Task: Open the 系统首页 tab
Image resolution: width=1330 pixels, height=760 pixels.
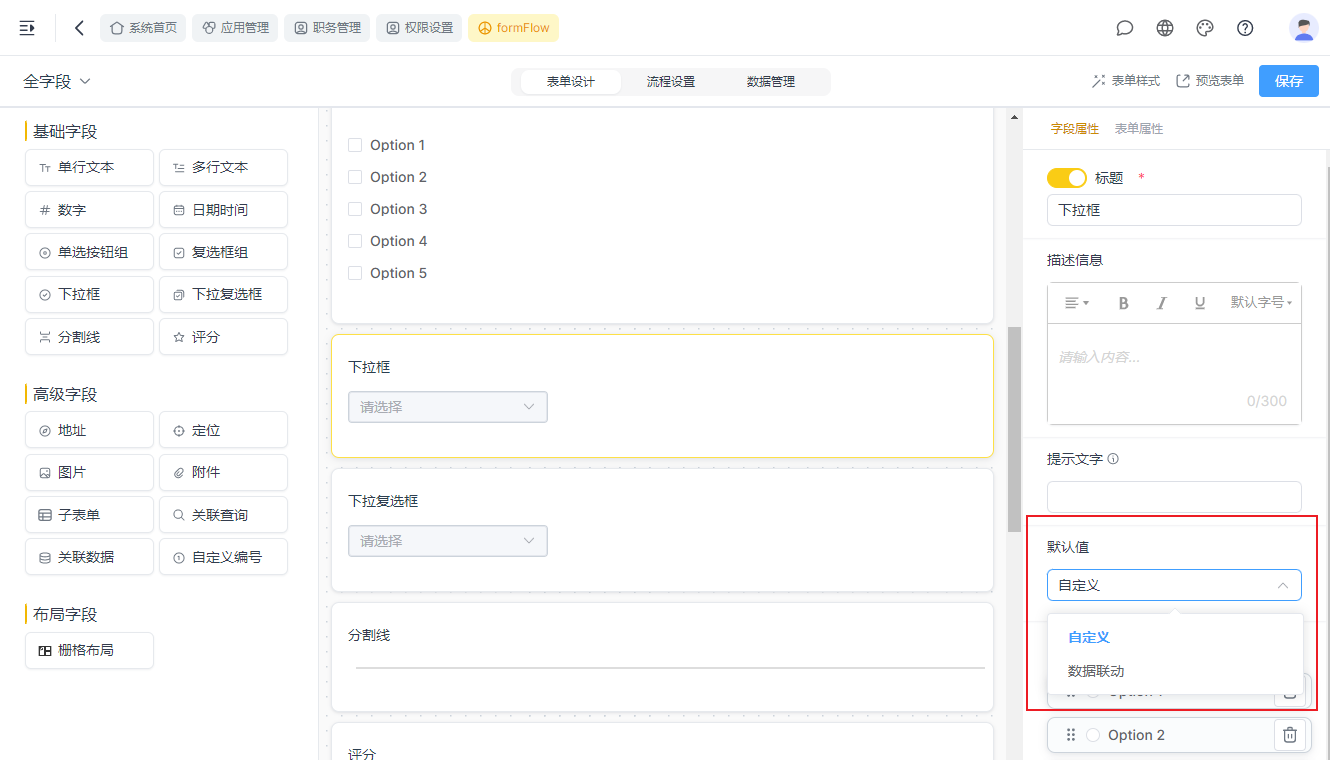Action: [x=143, y=28]
